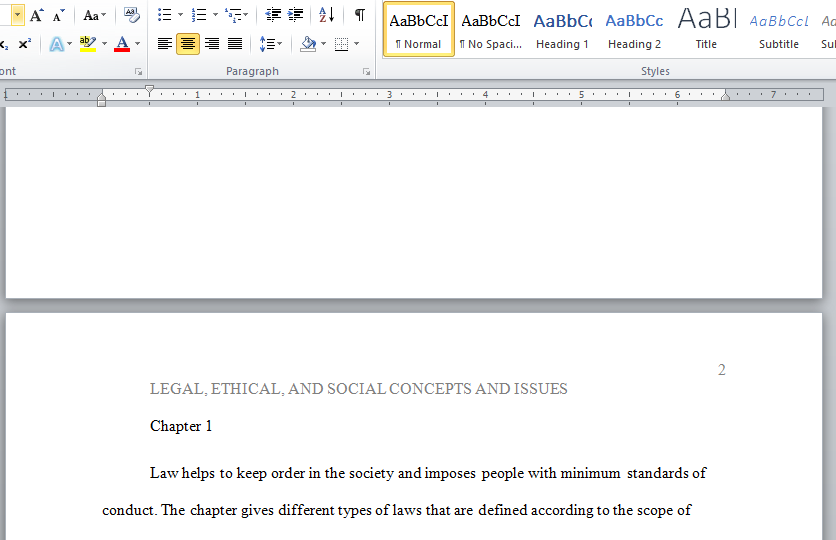Viewport: 836px width, 540px height.
Task: Open the Borders dropdown arrow
Action: (356, 44)
